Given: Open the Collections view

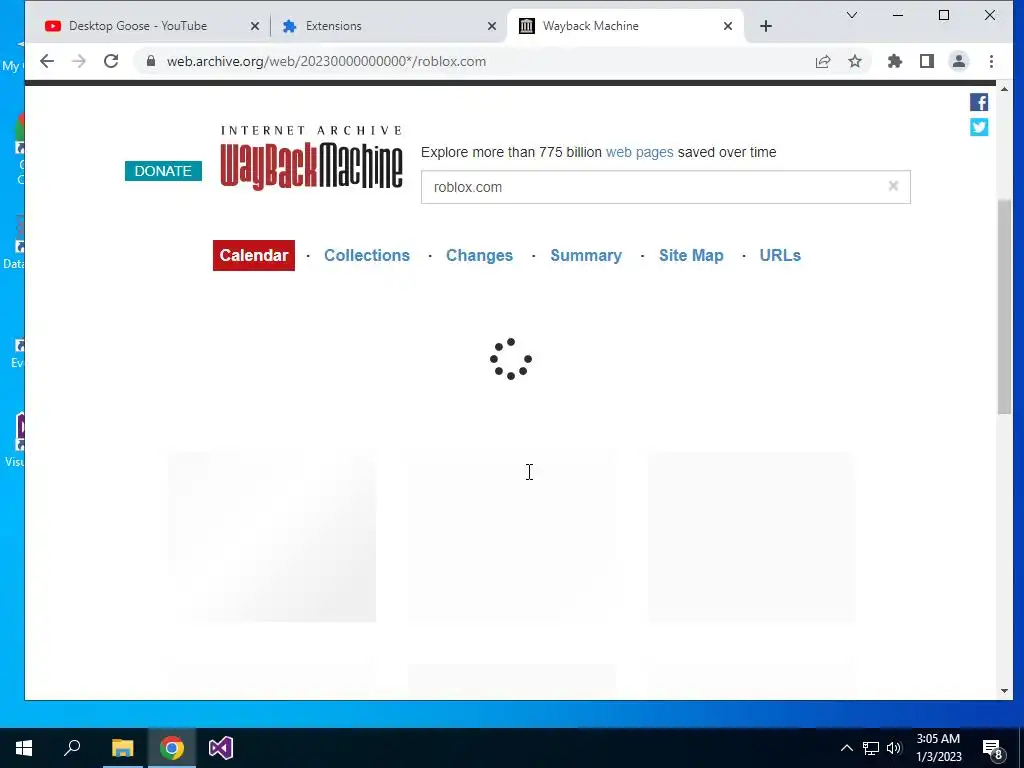Looking at the screenshot, I should coord(367,255).
